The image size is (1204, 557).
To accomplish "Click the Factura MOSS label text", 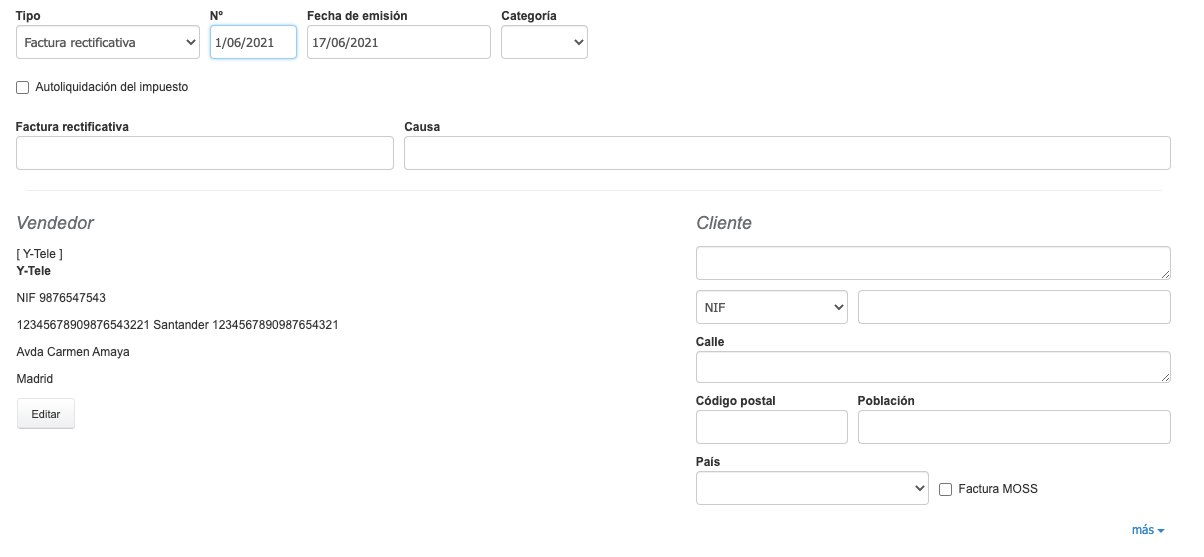I will 997,489.
